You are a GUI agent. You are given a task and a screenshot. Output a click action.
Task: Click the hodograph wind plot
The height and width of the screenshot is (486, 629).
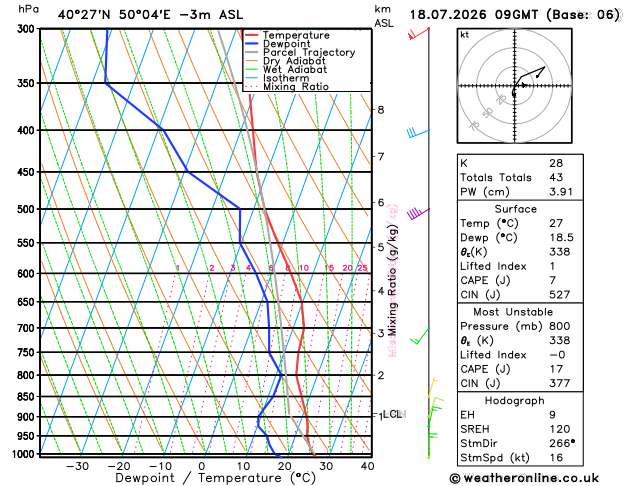pos(515,86)
